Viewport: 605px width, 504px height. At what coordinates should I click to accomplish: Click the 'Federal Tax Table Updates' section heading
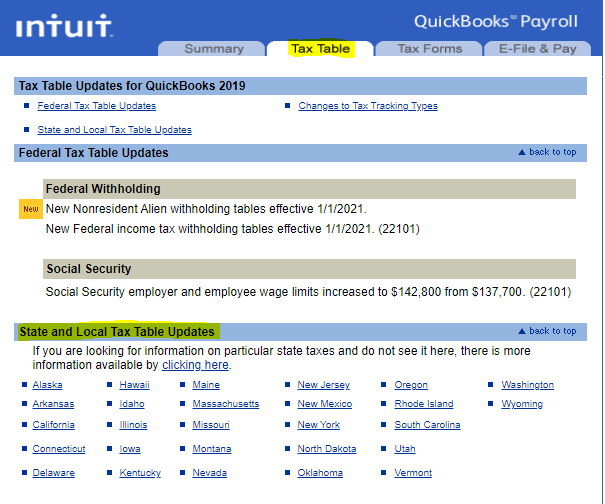coord(93,153)
